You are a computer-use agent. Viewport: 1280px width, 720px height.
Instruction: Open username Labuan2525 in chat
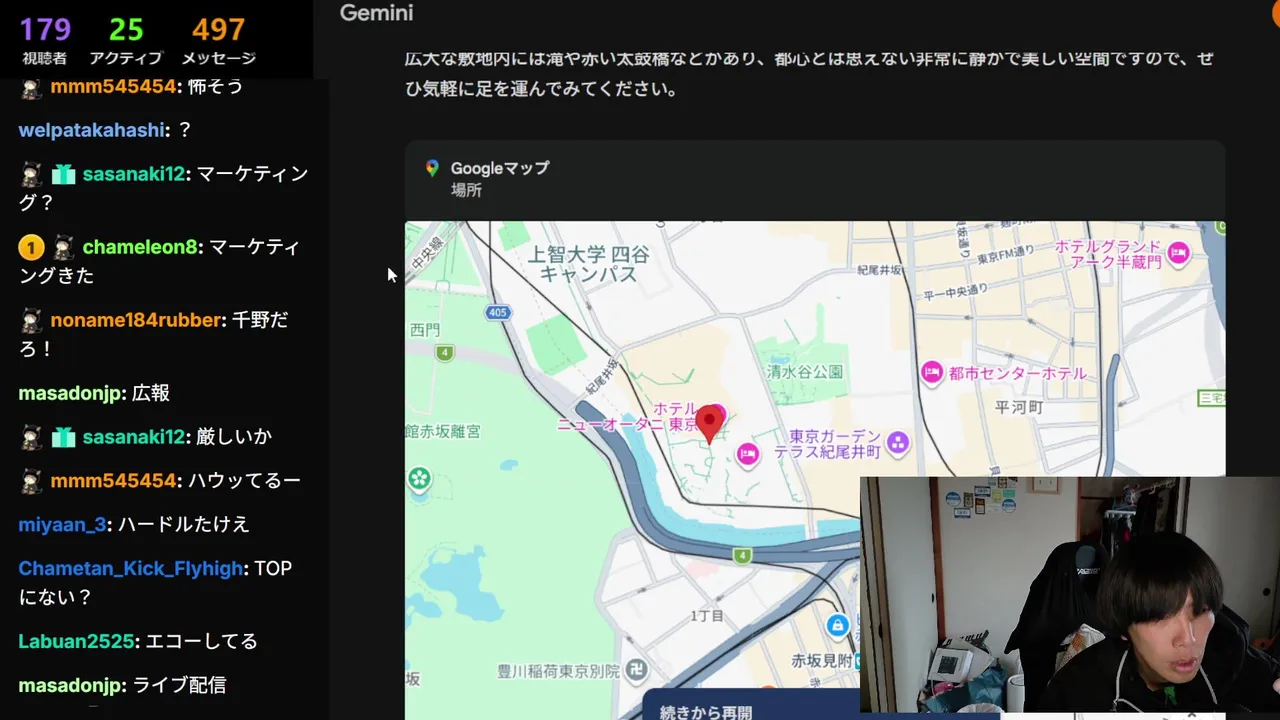tap(76, 641)
